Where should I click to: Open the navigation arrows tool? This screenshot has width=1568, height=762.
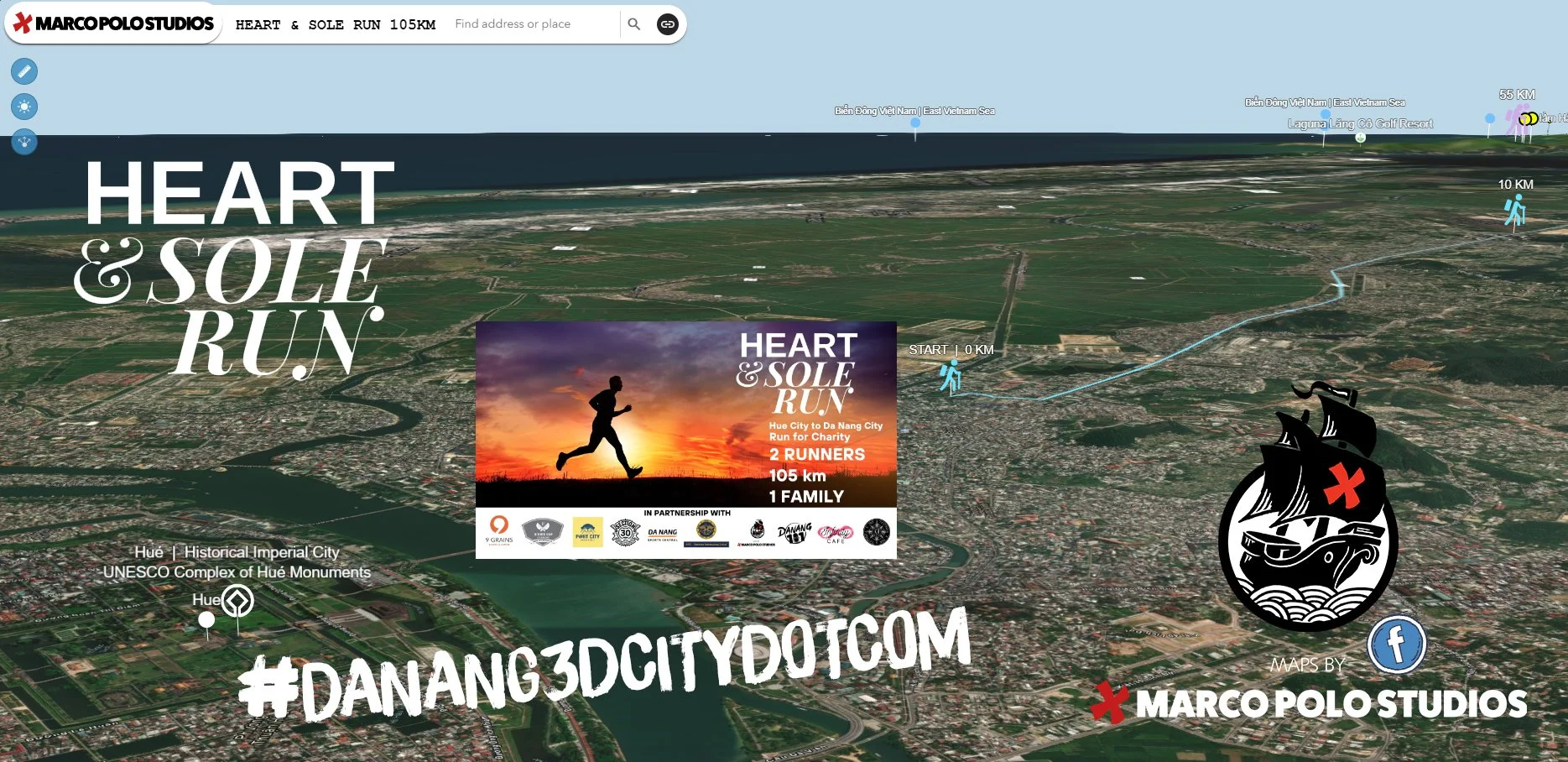coord(24,141)
